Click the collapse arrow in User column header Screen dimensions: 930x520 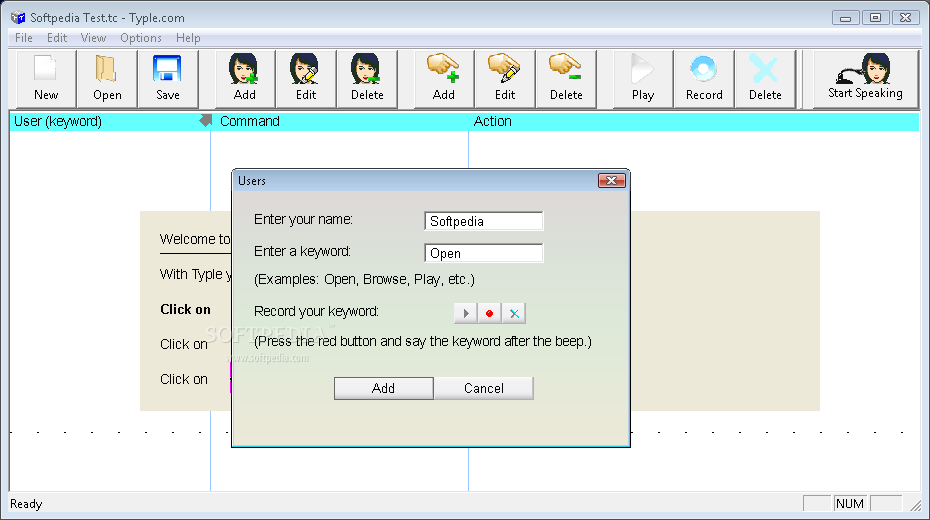click(x=205, y=120)
